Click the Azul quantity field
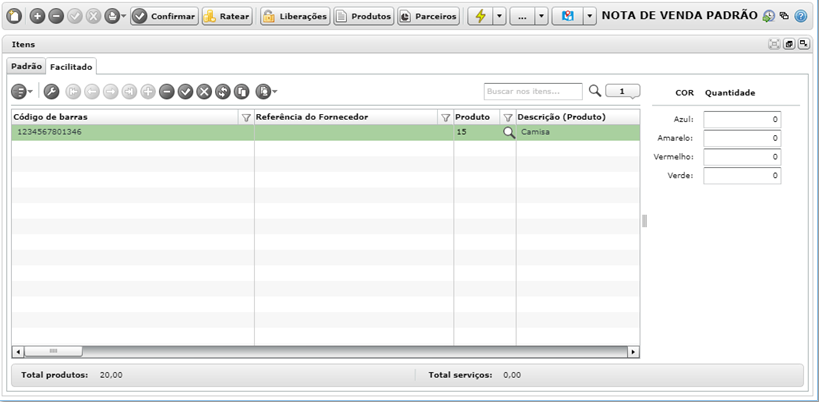Image resolution: width=819 pixels, height=402 pixels. point(742,120)
